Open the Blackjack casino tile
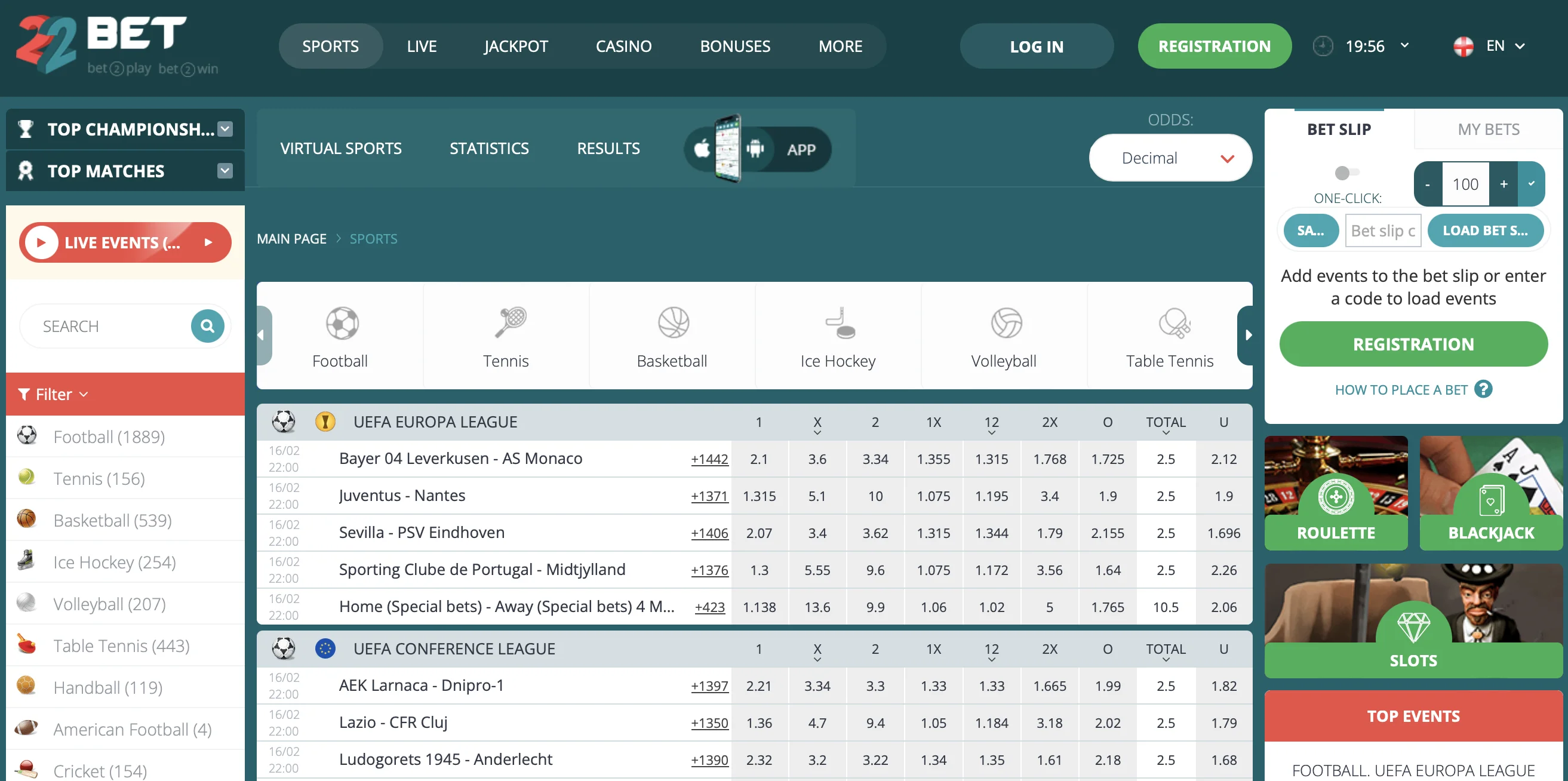The image size is (1568, 781). [x=1492, y=493]
